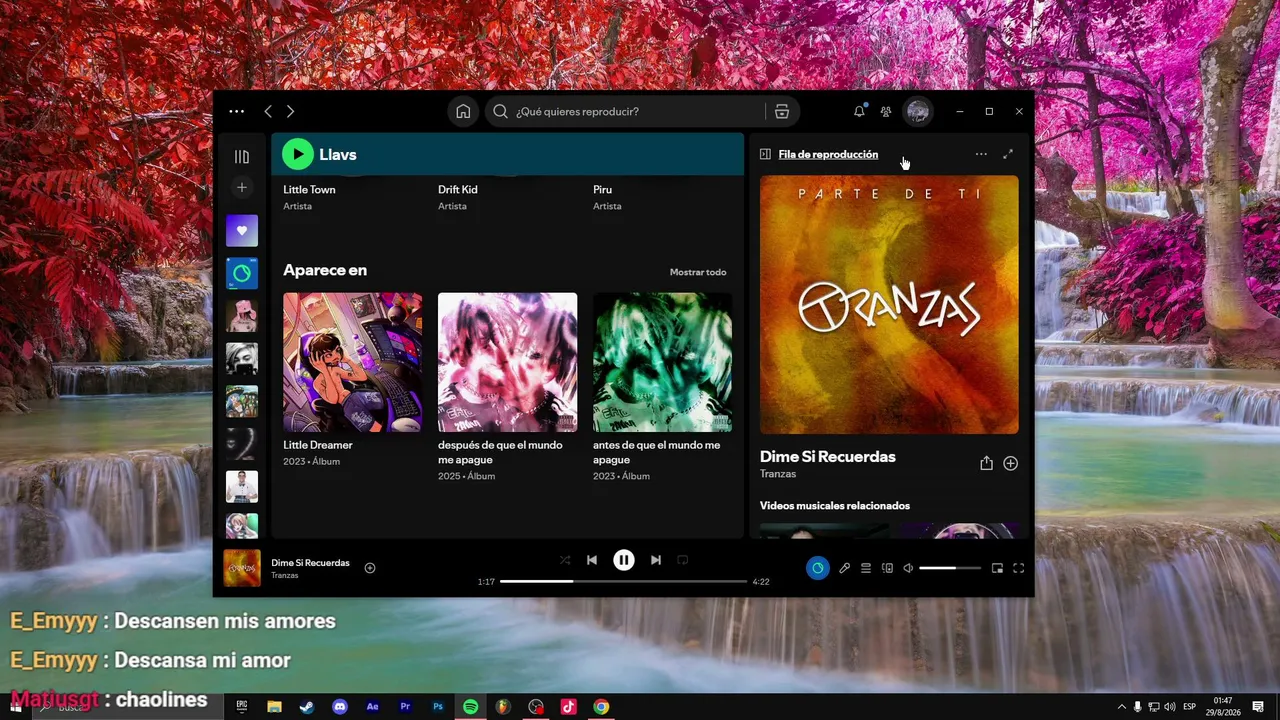Open 'Fila de reproducción' queue link
The height and width of the screenshot is (720, 1280).
[x=828, y=154]
